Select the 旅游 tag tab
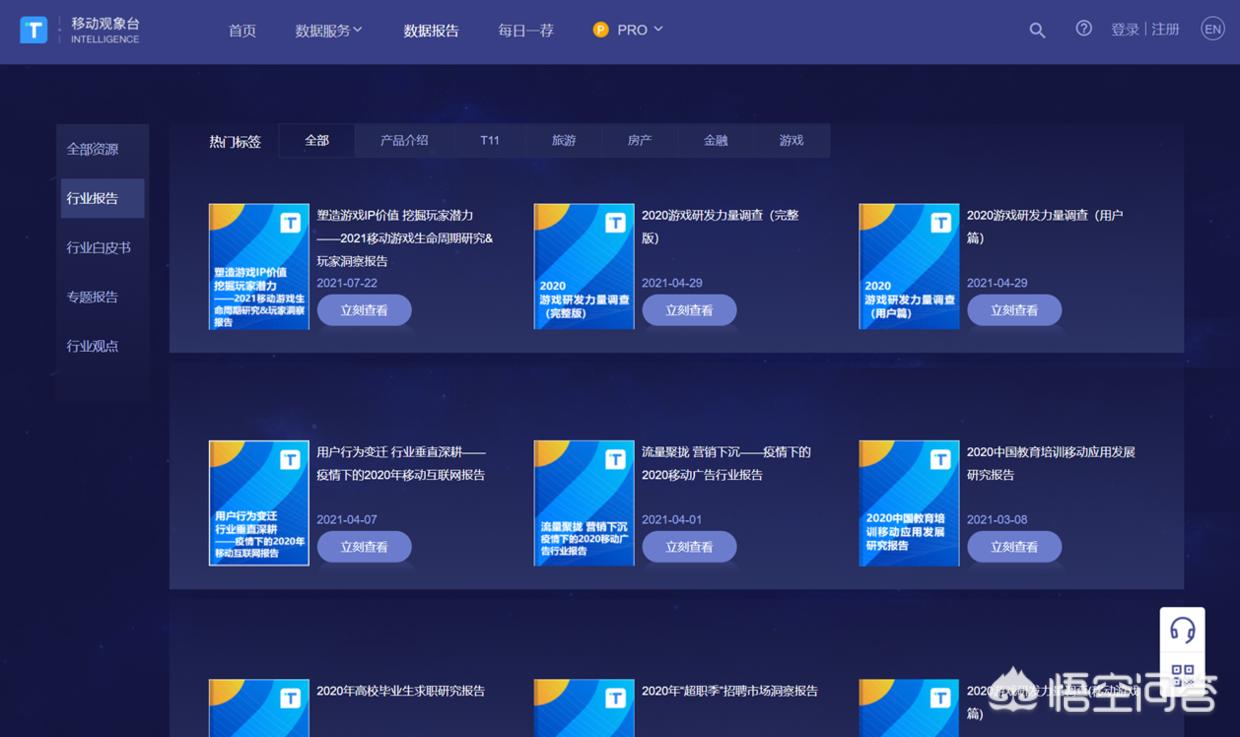The width and height of the screenshot is (1240, 737). coord(564,140)
